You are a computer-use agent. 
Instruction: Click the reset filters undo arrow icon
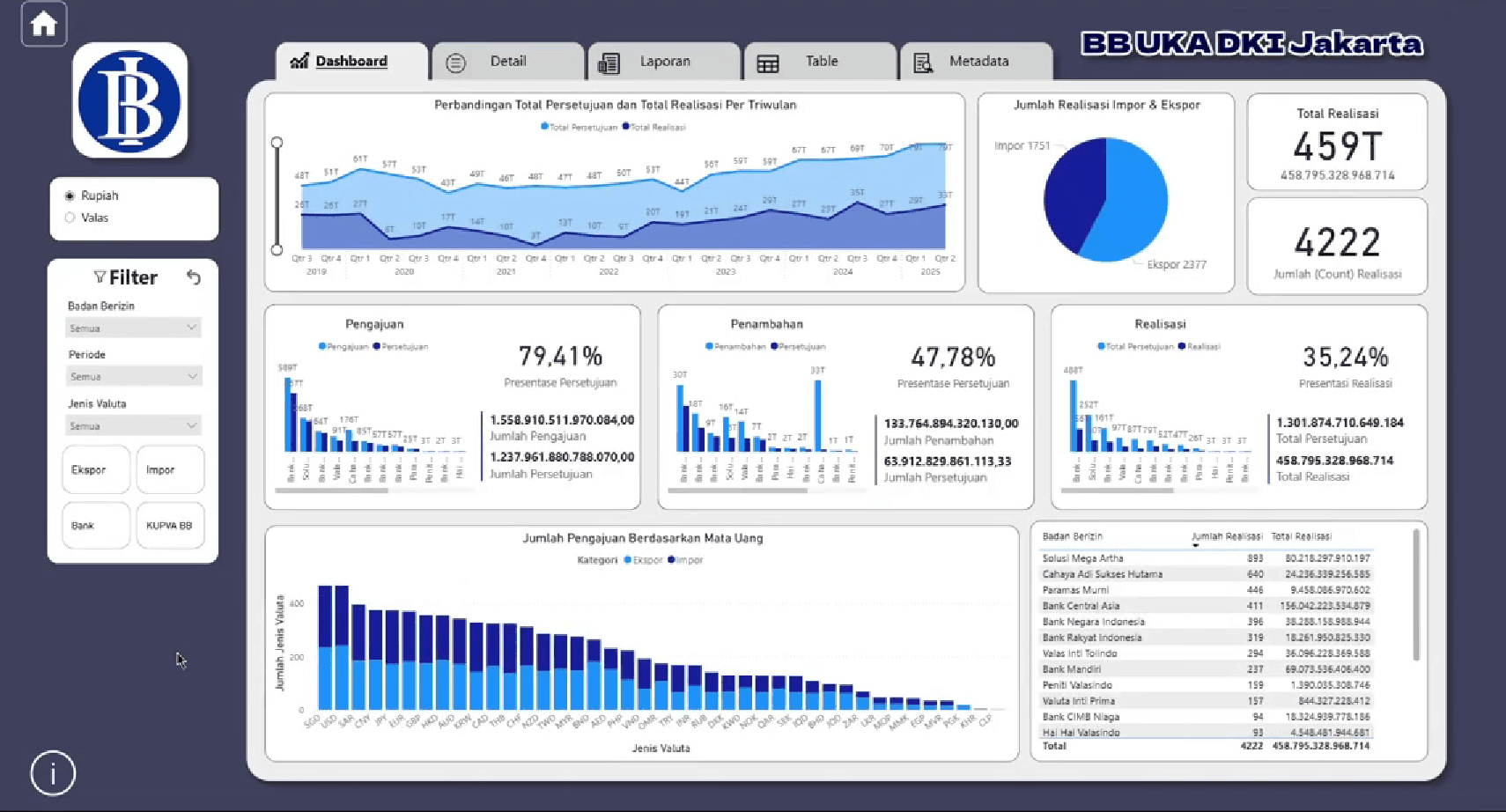[x=195, y=277]
